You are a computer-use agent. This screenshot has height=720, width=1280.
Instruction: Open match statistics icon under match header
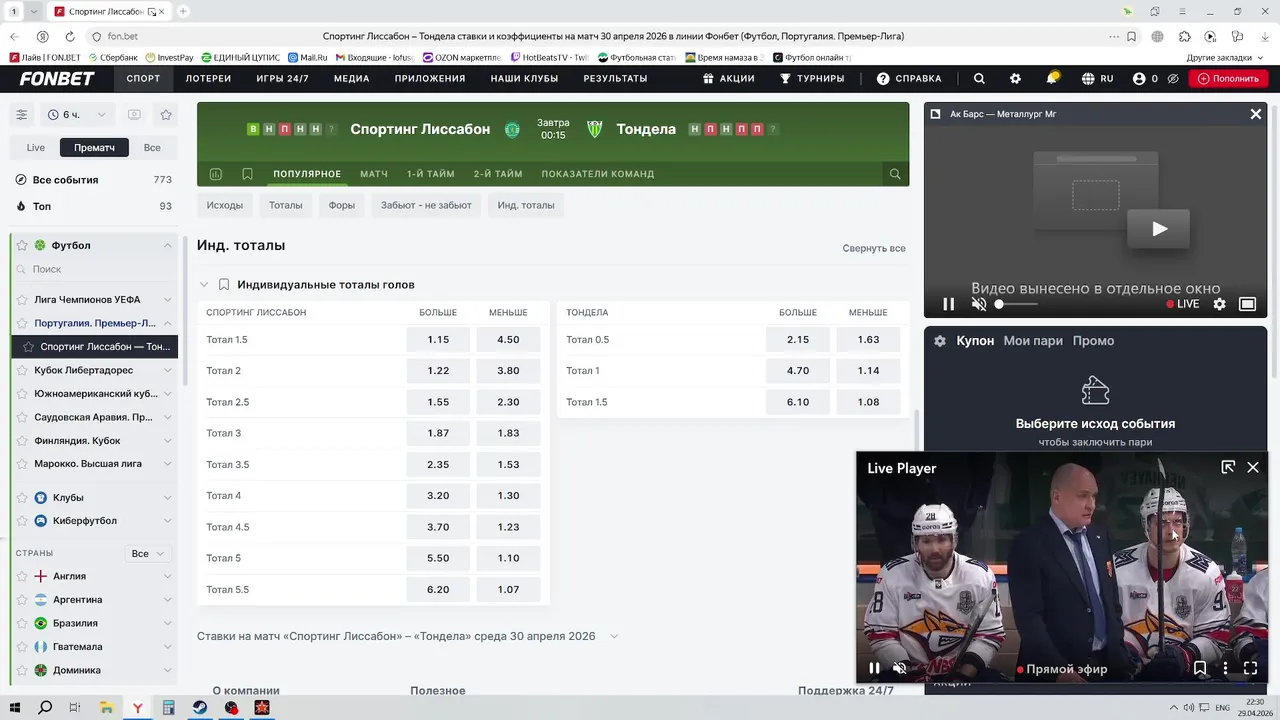tap(215, 174)
